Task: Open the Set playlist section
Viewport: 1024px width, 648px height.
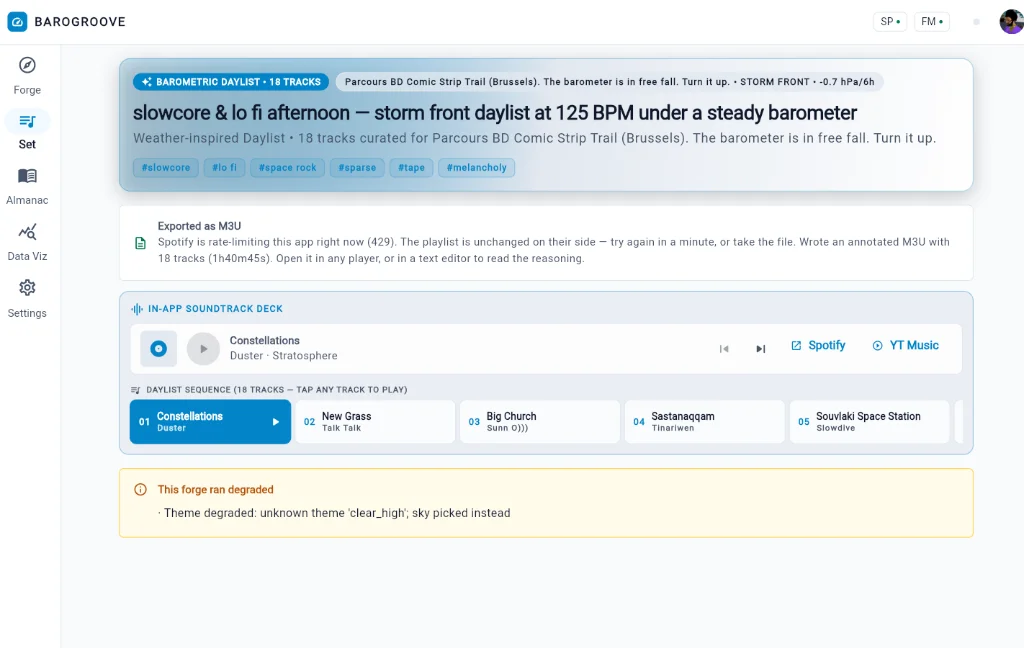Action: pyautogui.click(x=27, y=131)
